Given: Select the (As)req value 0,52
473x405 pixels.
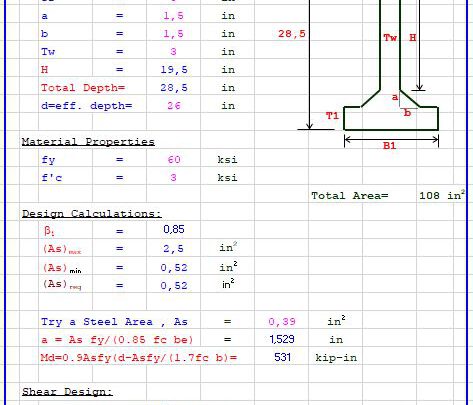Looking at the screenshot, I should tap(174, 286).
